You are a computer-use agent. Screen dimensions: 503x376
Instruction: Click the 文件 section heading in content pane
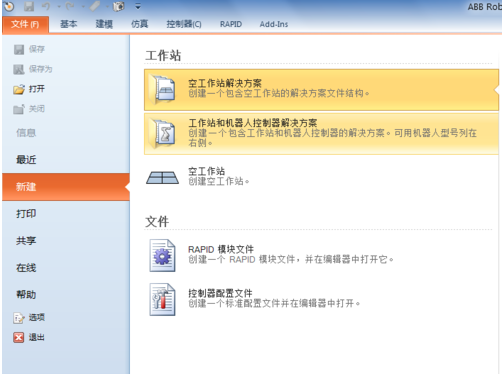click(x=157, y=222)
